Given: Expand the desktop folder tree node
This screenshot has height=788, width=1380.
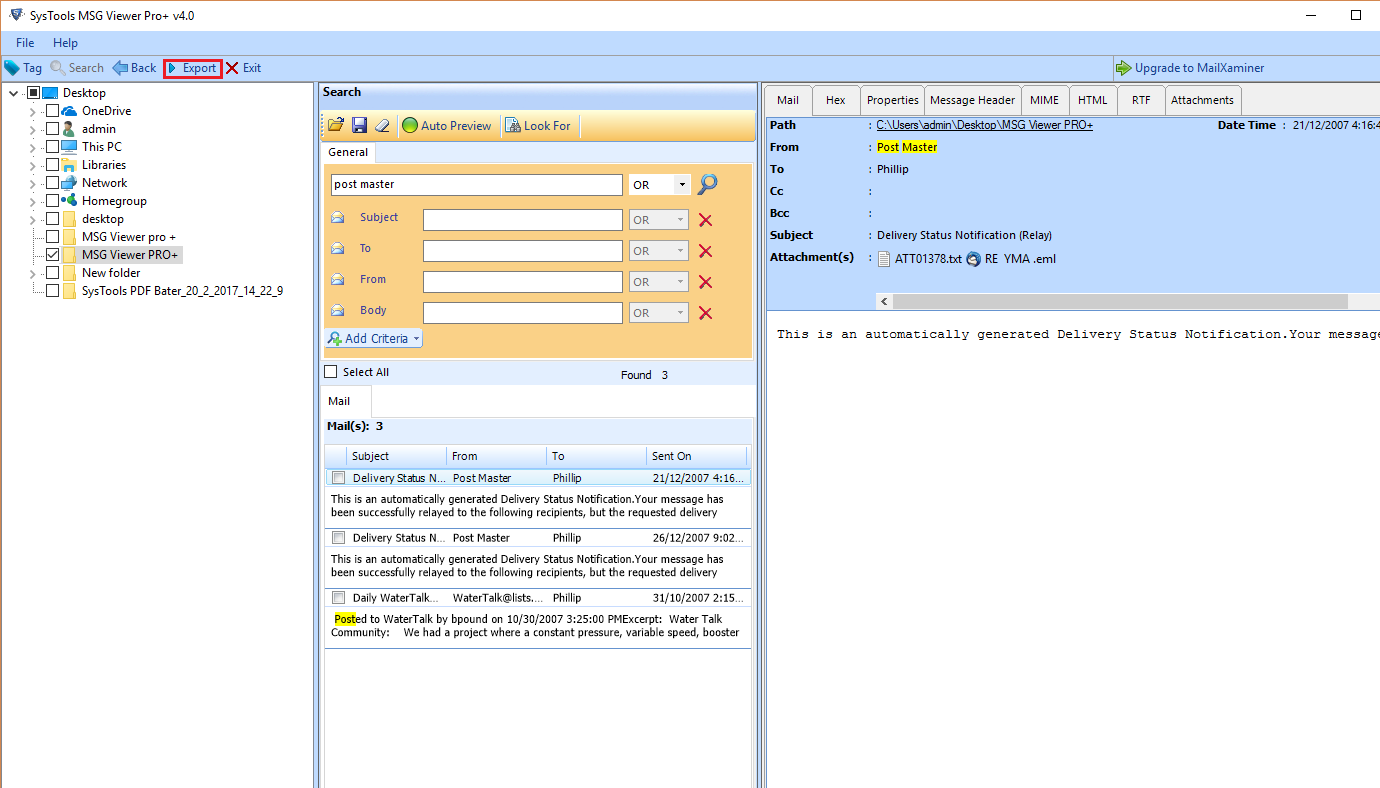Looking at the screenshot, I should 34,219.
